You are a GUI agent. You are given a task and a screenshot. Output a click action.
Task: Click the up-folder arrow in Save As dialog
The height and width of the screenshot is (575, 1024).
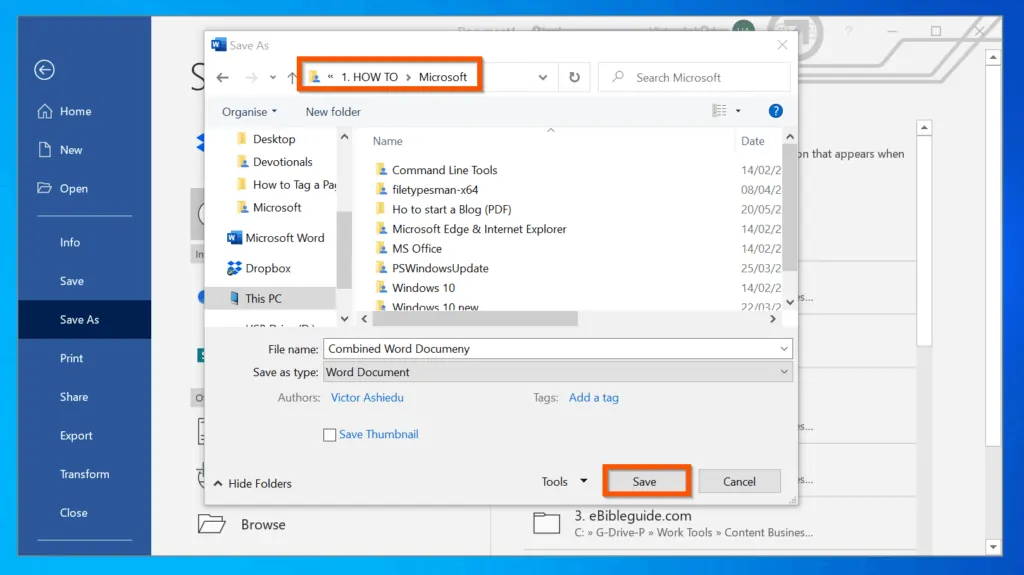[292, 77]
